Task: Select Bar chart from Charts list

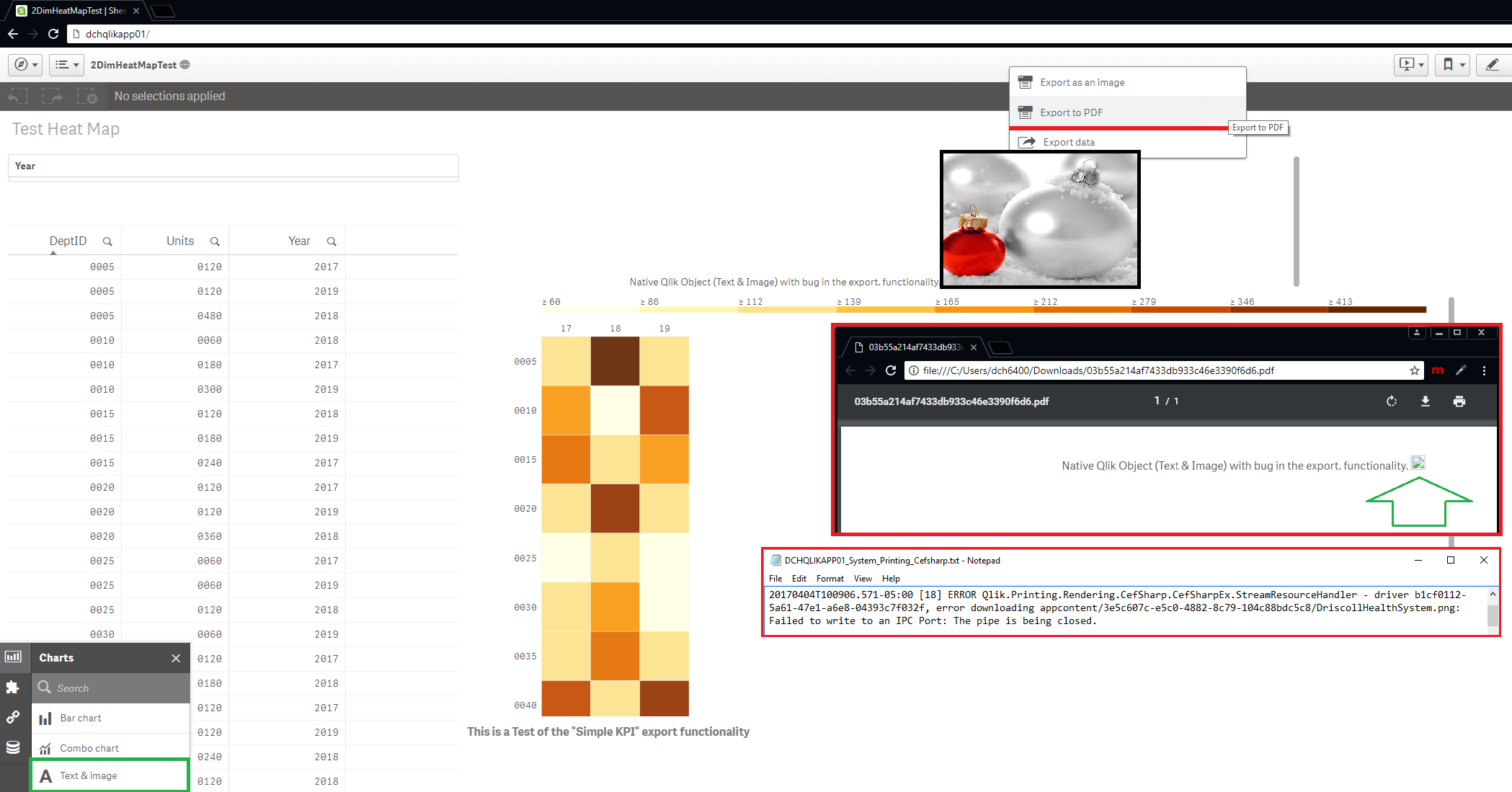Action: [x=111, y=718]
